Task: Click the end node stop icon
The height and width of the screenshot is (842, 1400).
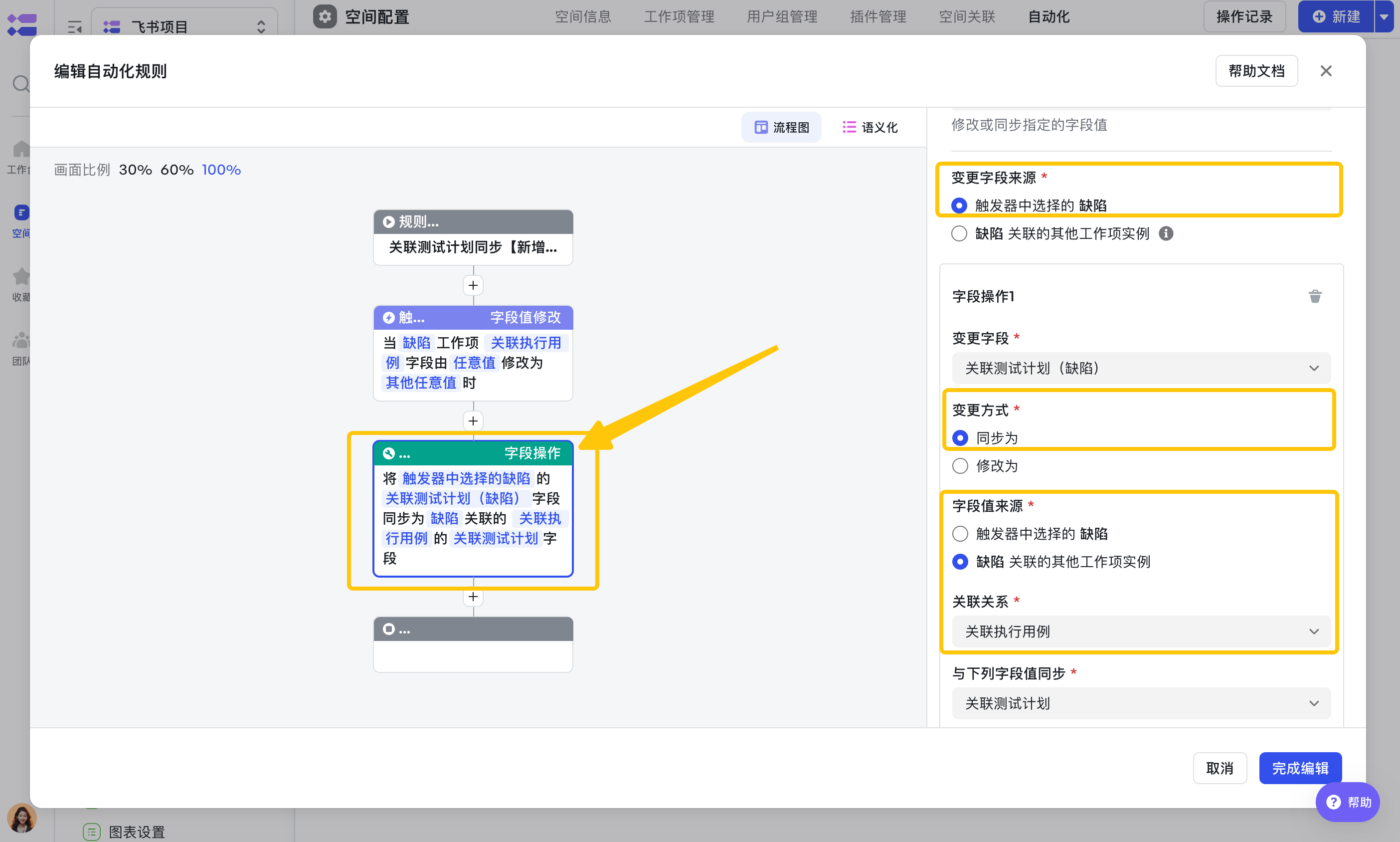Action: 388,629
